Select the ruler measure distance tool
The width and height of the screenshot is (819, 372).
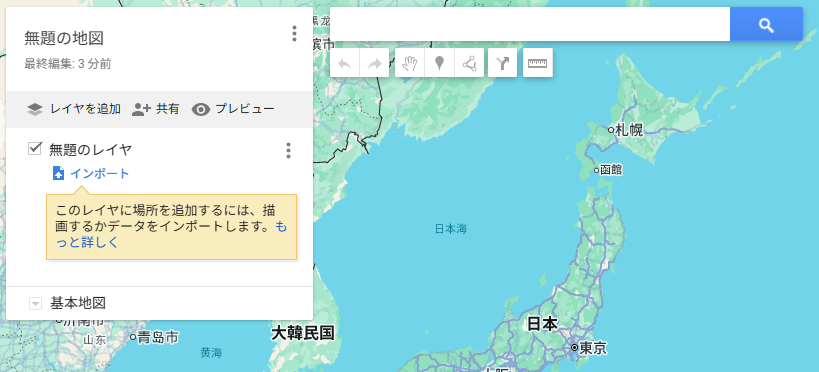pos(537,63)
